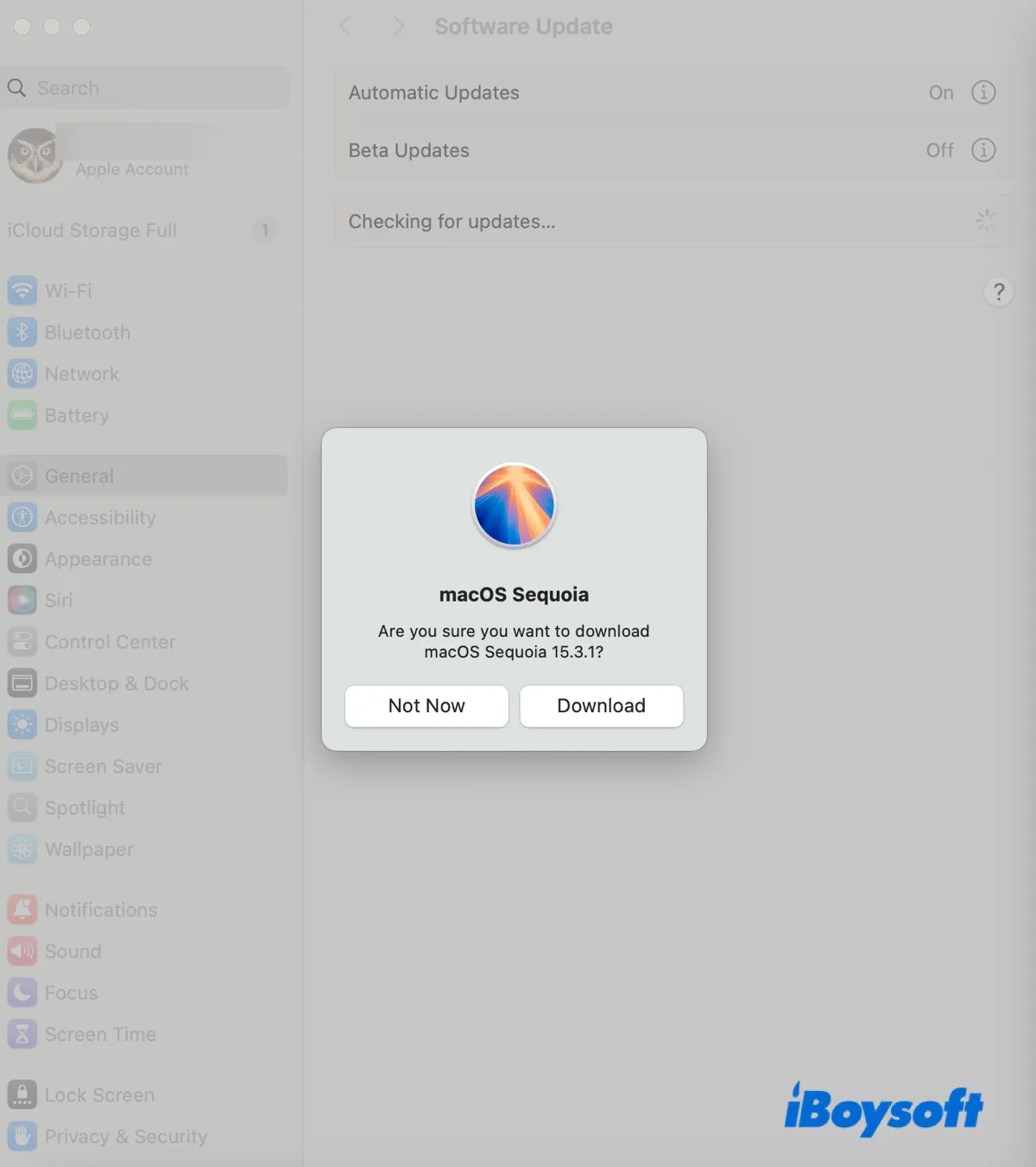Click the Screen Saver icon

pyautogui.click(x=22, y=766)
